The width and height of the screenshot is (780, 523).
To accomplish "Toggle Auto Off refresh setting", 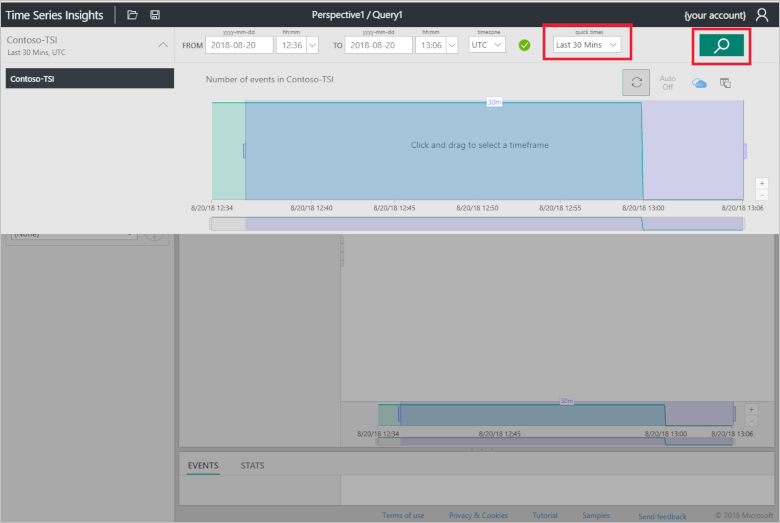I will click(668, 83).
